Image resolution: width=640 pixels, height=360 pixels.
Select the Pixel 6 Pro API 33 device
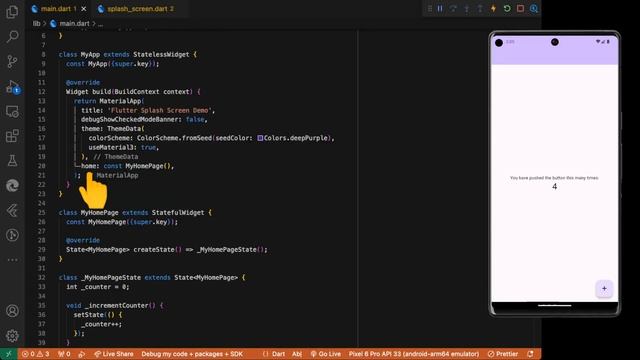click(x=413, y=354)
